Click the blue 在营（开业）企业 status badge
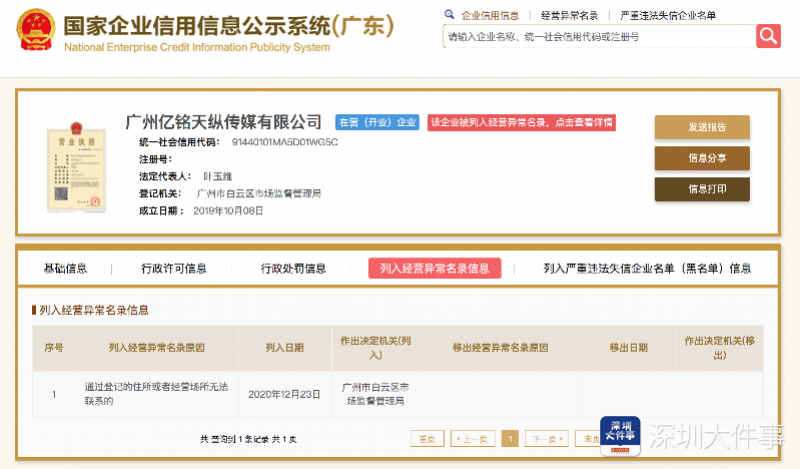800x469 pixels. [x=377, y=122]
